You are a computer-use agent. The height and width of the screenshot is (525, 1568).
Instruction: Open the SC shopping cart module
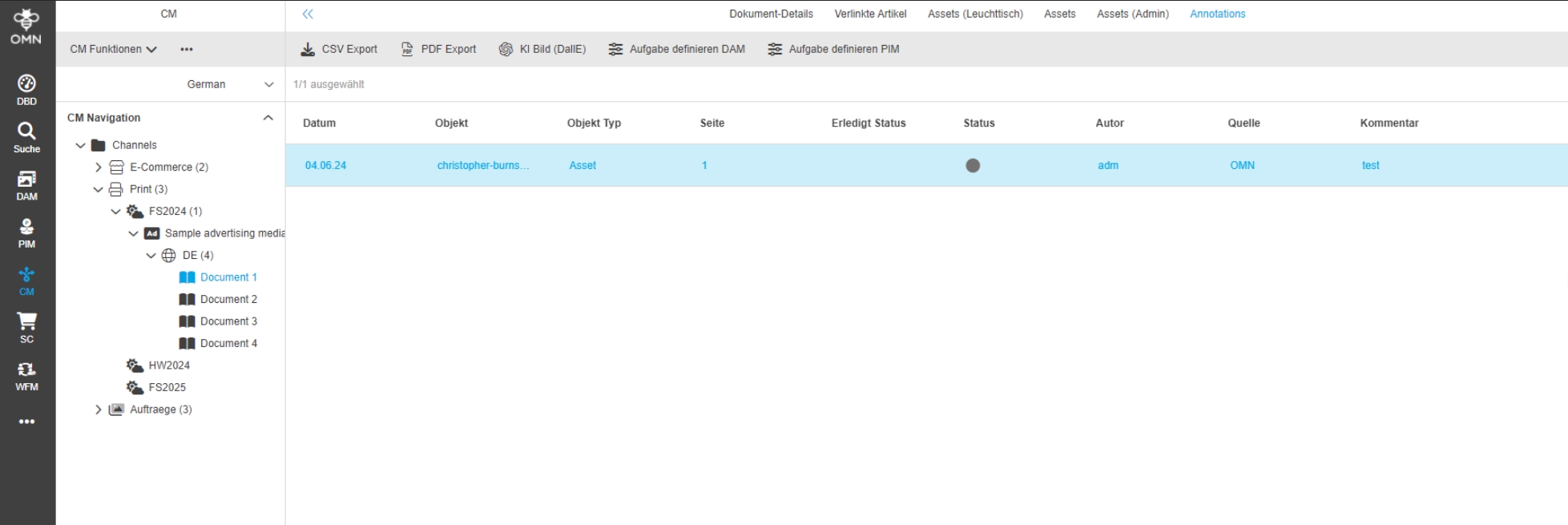[26, 327]
